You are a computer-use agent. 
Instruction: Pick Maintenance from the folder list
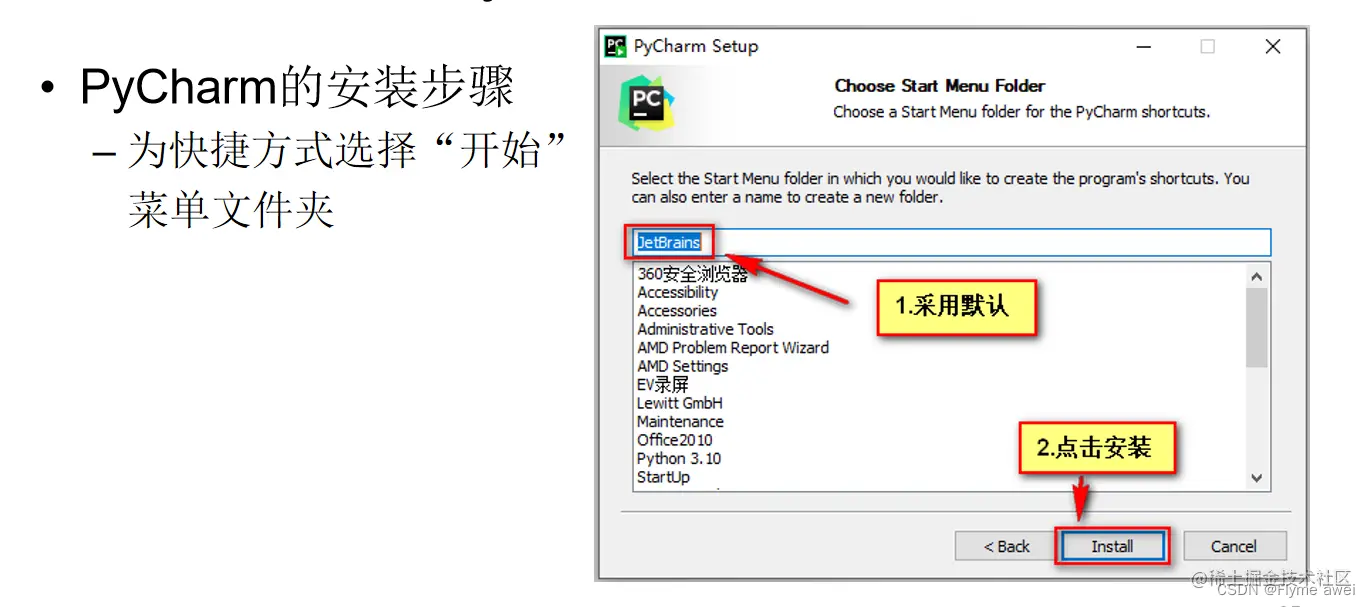coord(680,421)
